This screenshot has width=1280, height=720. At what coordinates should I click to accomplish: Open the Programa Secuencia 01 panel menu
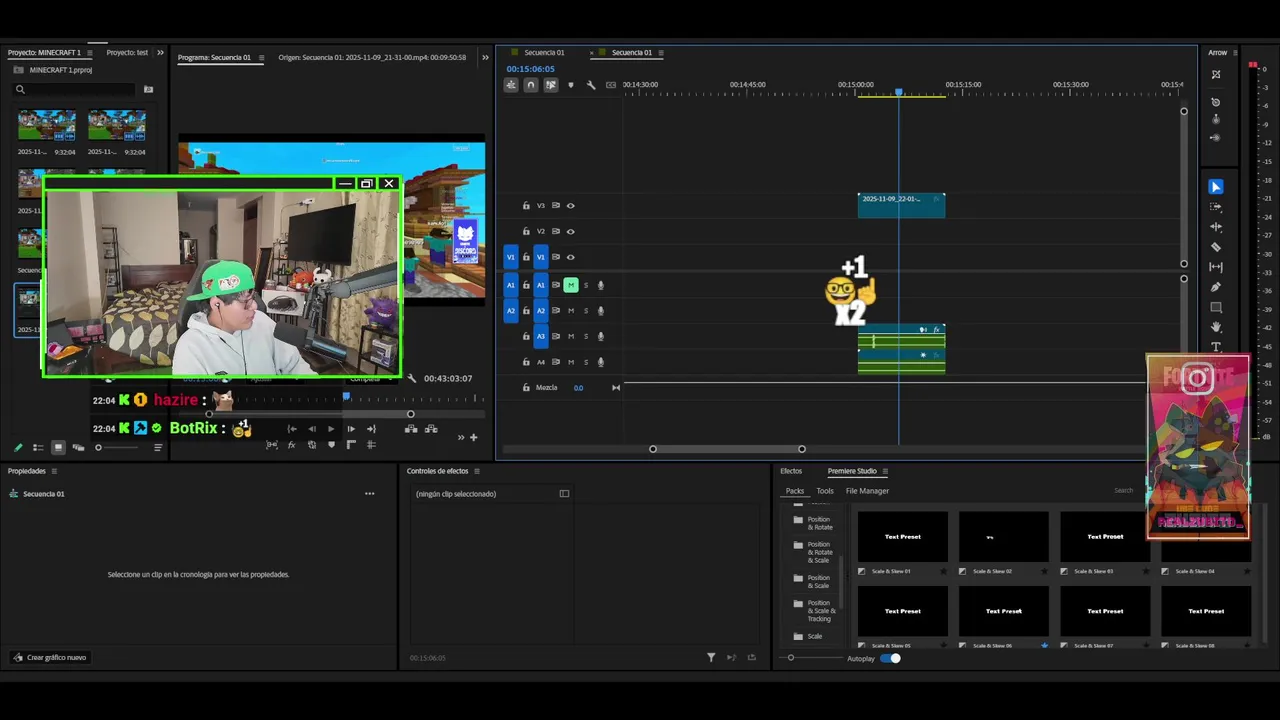(x=262, y=57)
